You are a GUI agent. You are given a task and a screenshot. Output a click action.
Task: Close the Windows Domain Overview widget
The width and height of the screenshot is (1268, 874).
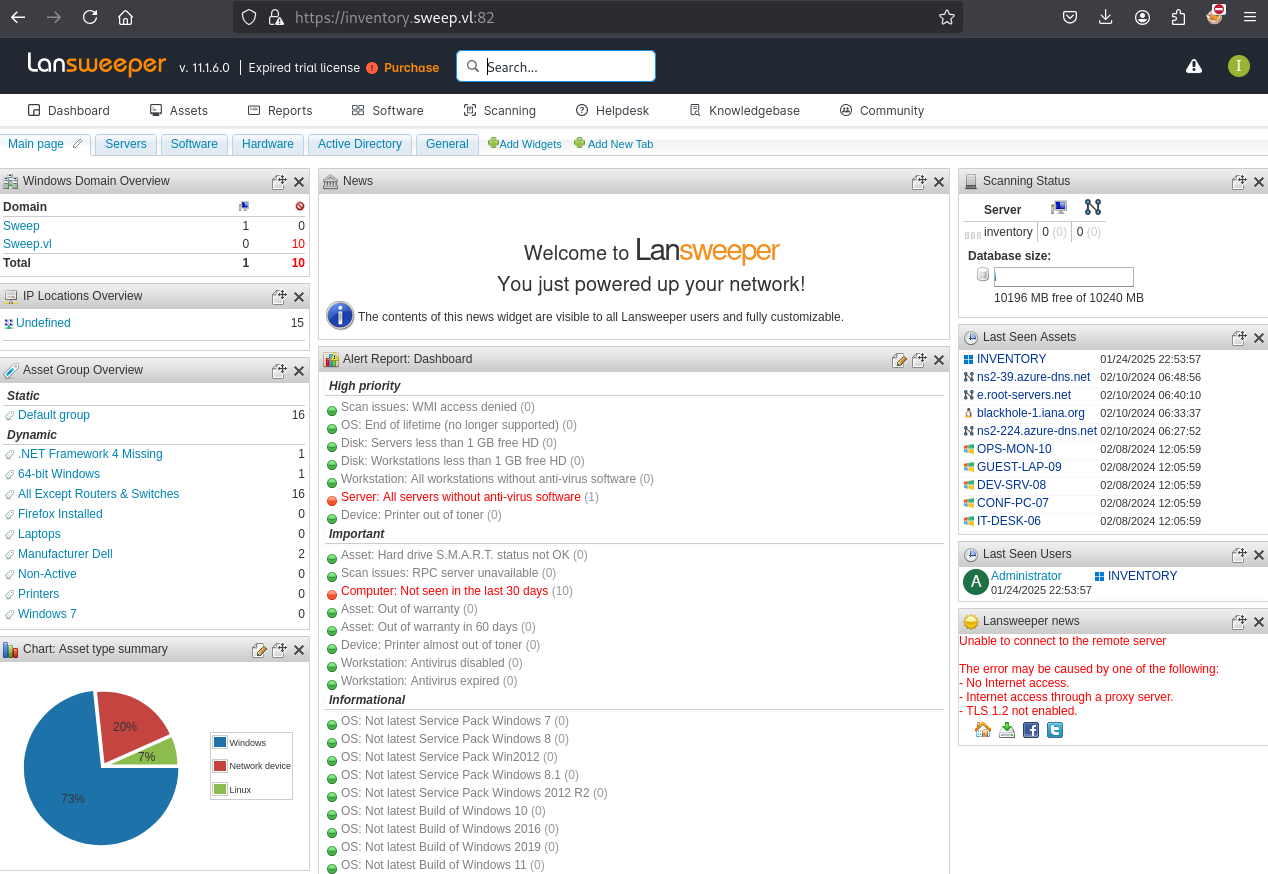click(299, 182)
